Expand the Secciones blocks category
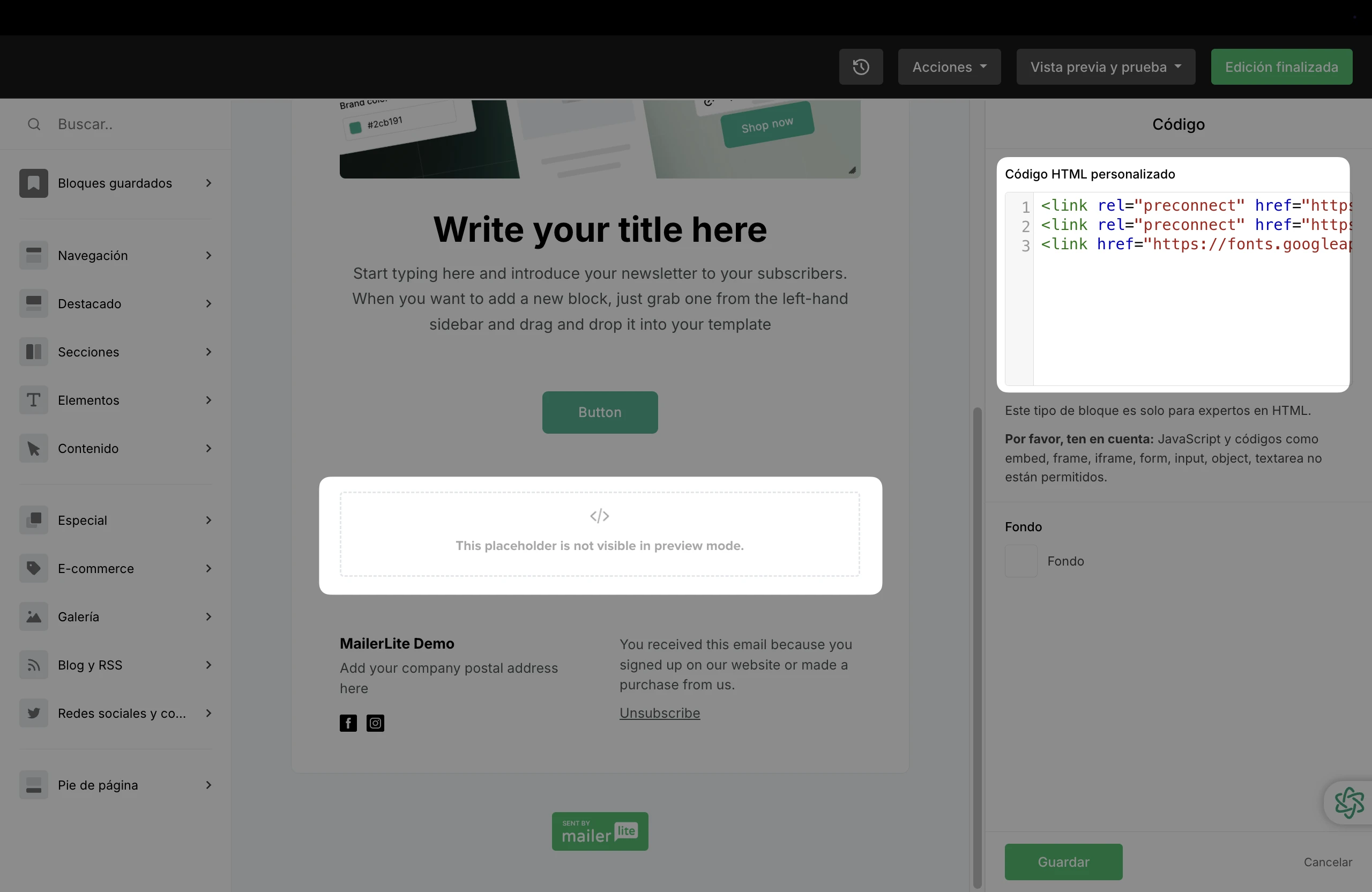 pos(115,352)
